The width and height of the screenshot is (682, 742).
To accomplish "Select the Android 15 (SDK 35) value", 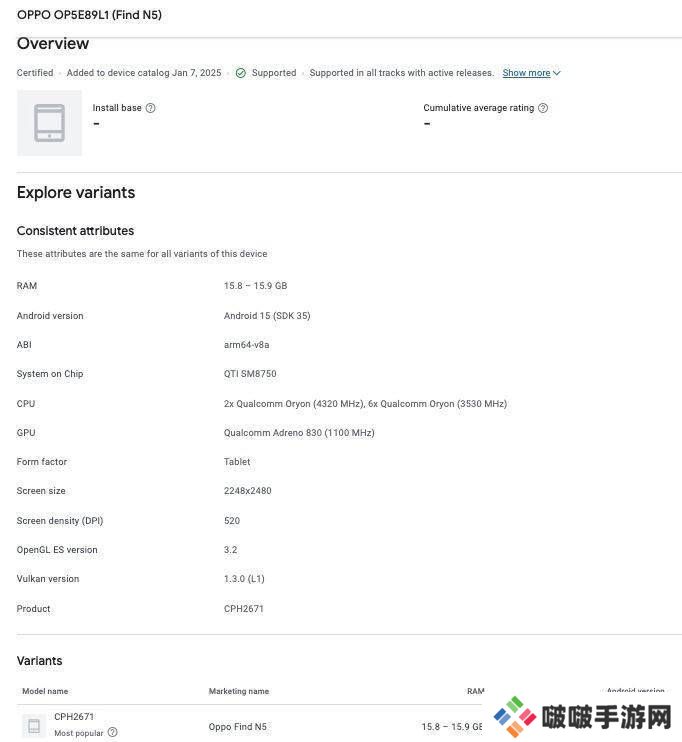I will coord(267,316).
